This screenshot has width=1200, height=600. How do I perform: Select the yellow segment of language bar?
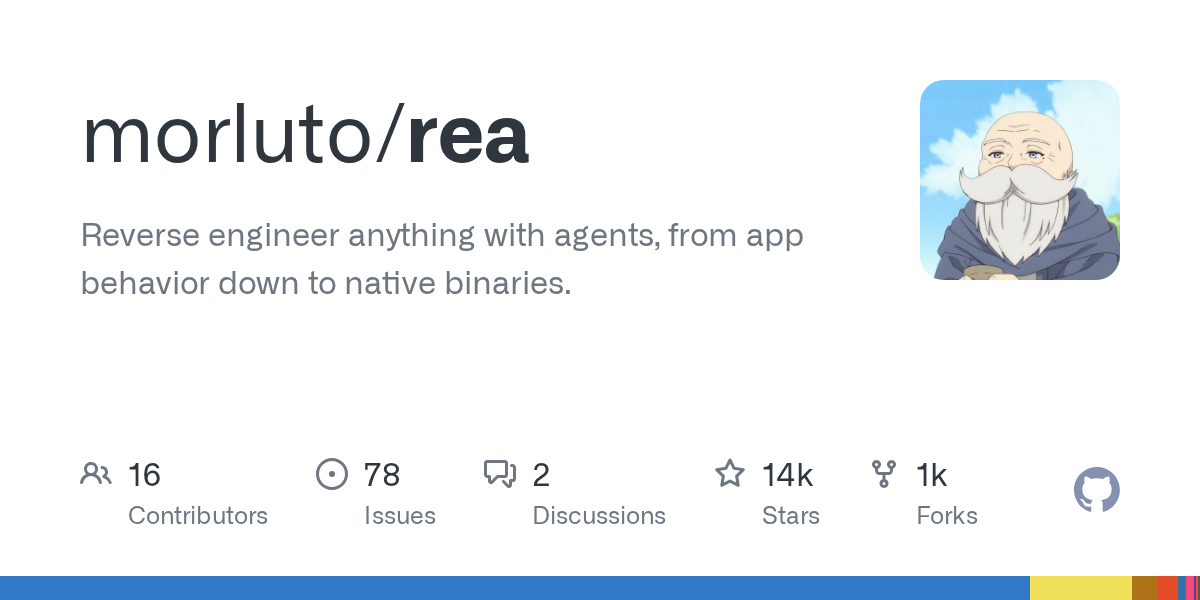click(x=1081, y=588)
